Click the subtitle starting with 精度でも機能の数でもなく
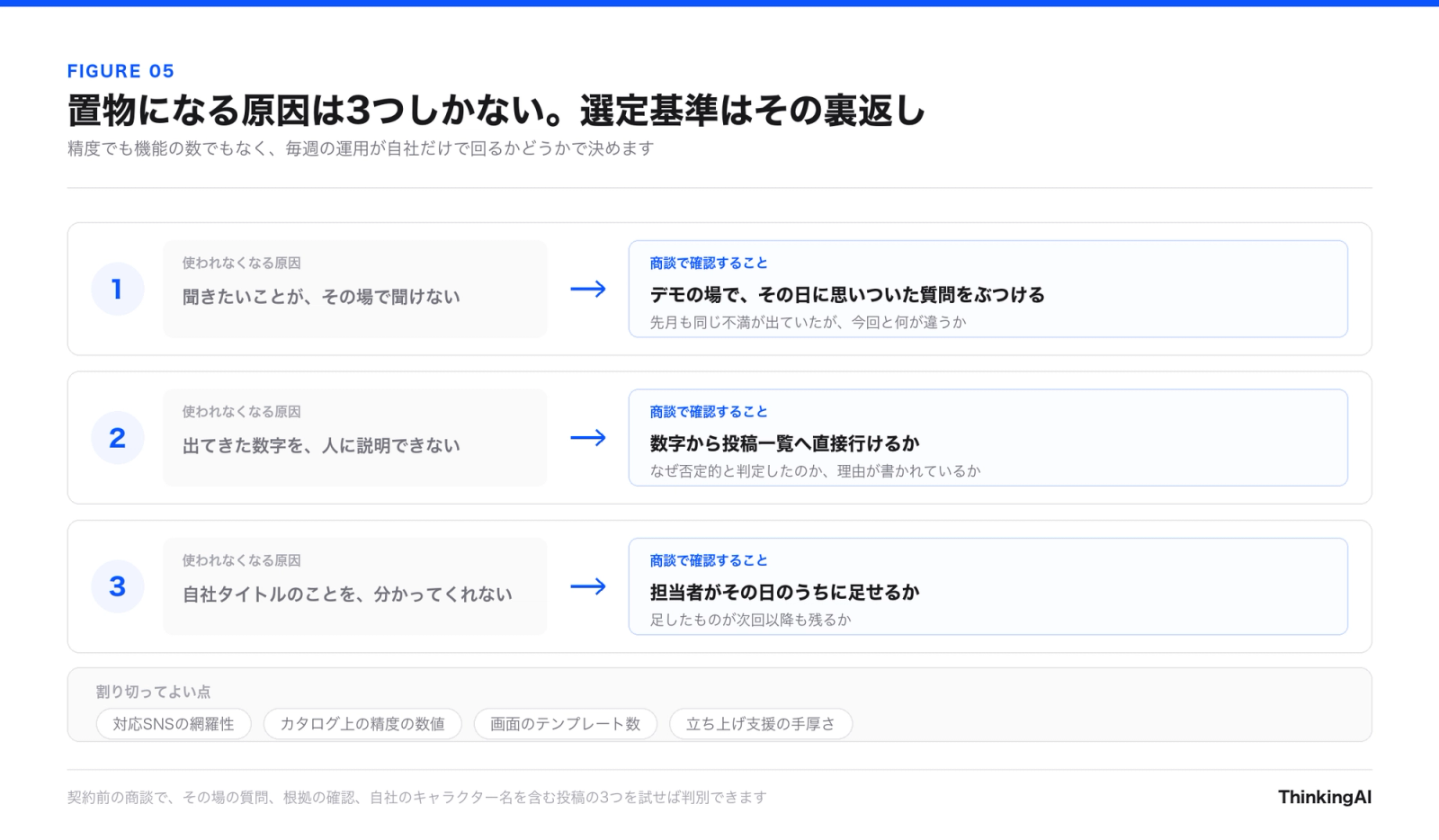This screenshot has width=1439, height=840. (361, 148)
